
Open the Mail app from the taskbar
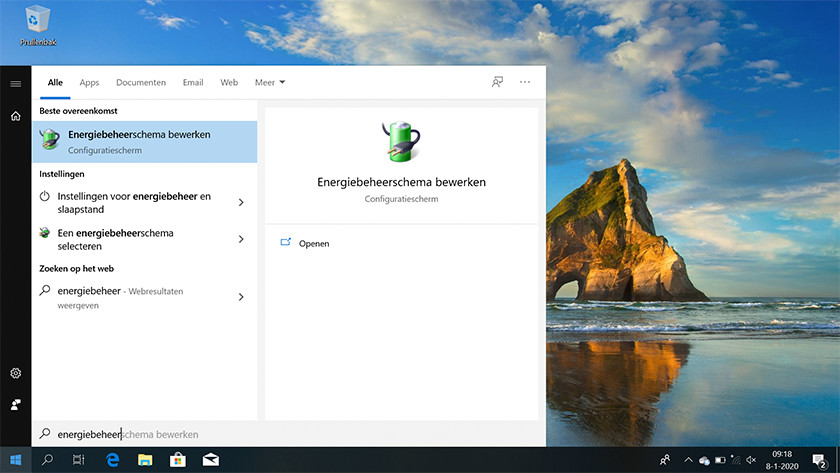click(x=211, y=460)
